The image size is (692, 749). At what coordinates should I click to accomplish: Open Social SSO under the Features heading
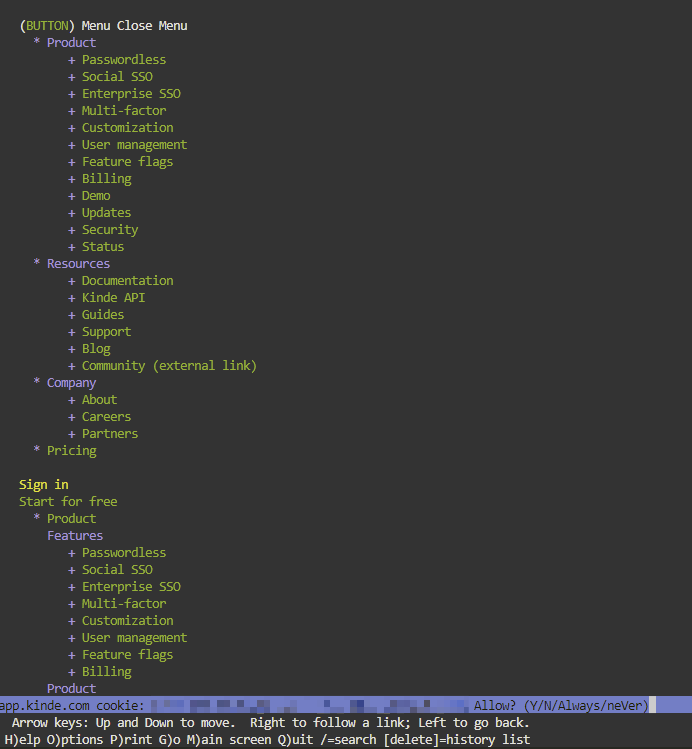[x=117, y=570]
